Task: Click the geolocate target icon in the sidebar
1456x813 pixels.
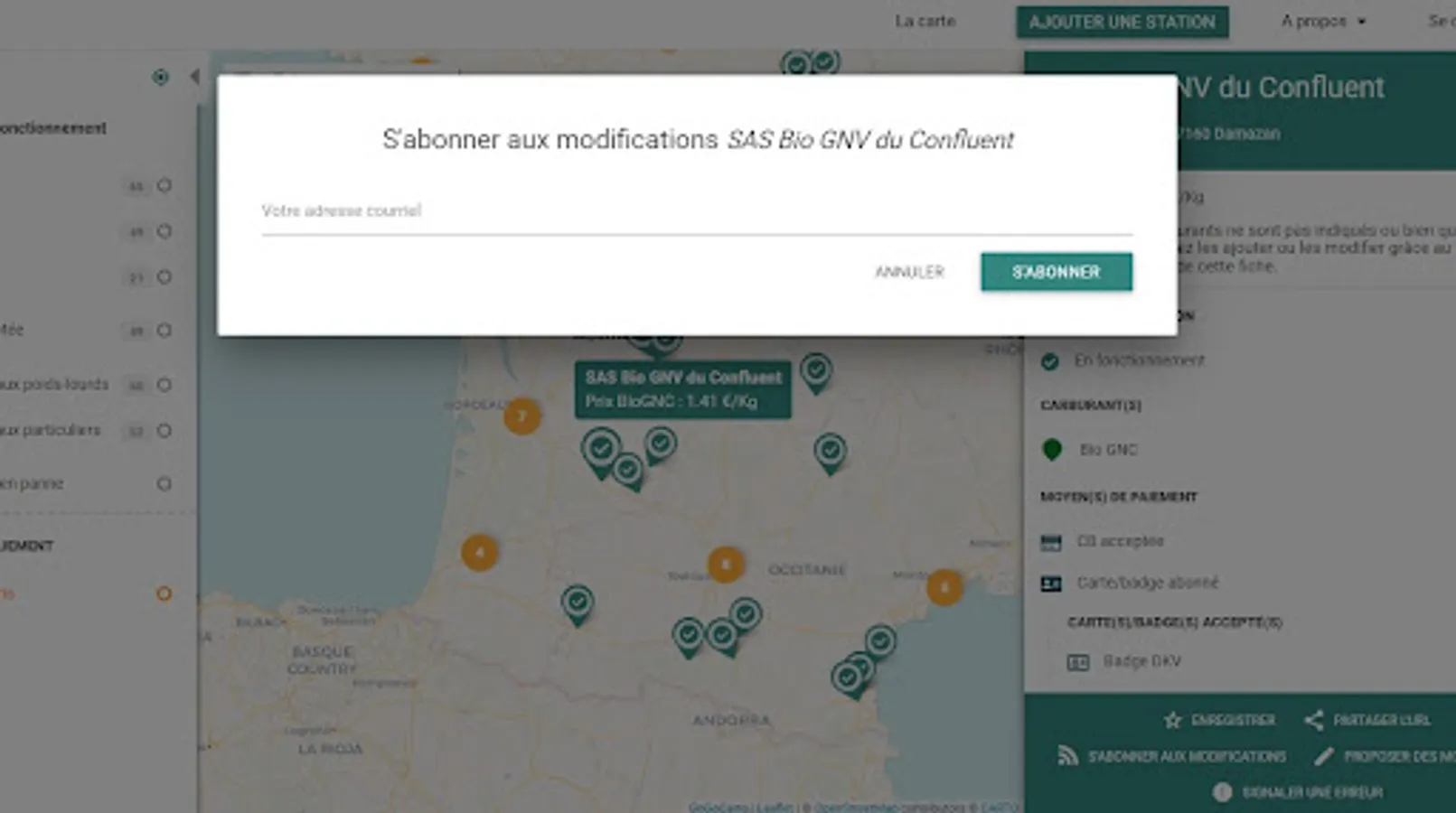Action: coord(160,77)
